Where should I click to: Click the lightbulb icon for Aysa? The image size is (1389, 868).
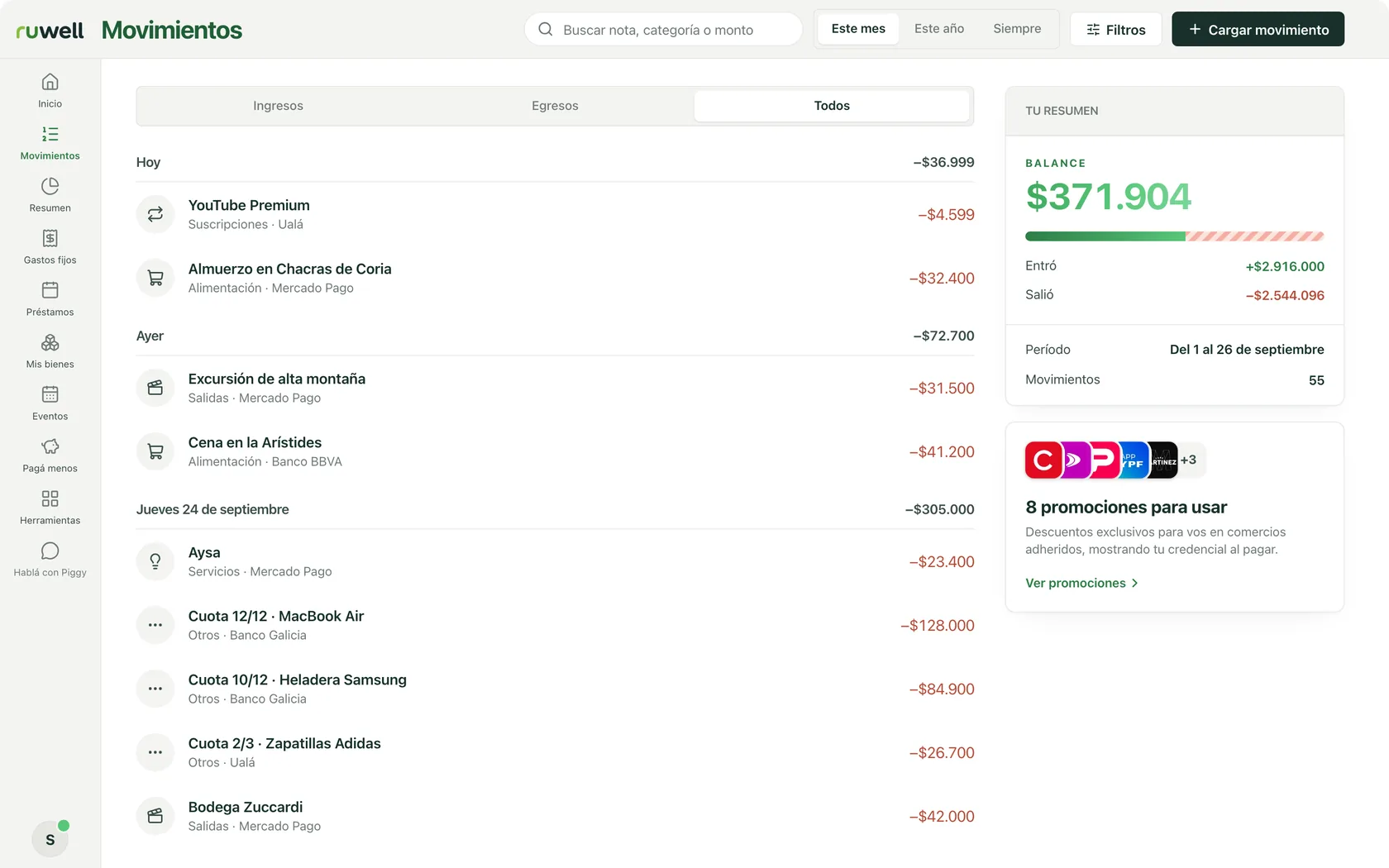click(155, 561)
